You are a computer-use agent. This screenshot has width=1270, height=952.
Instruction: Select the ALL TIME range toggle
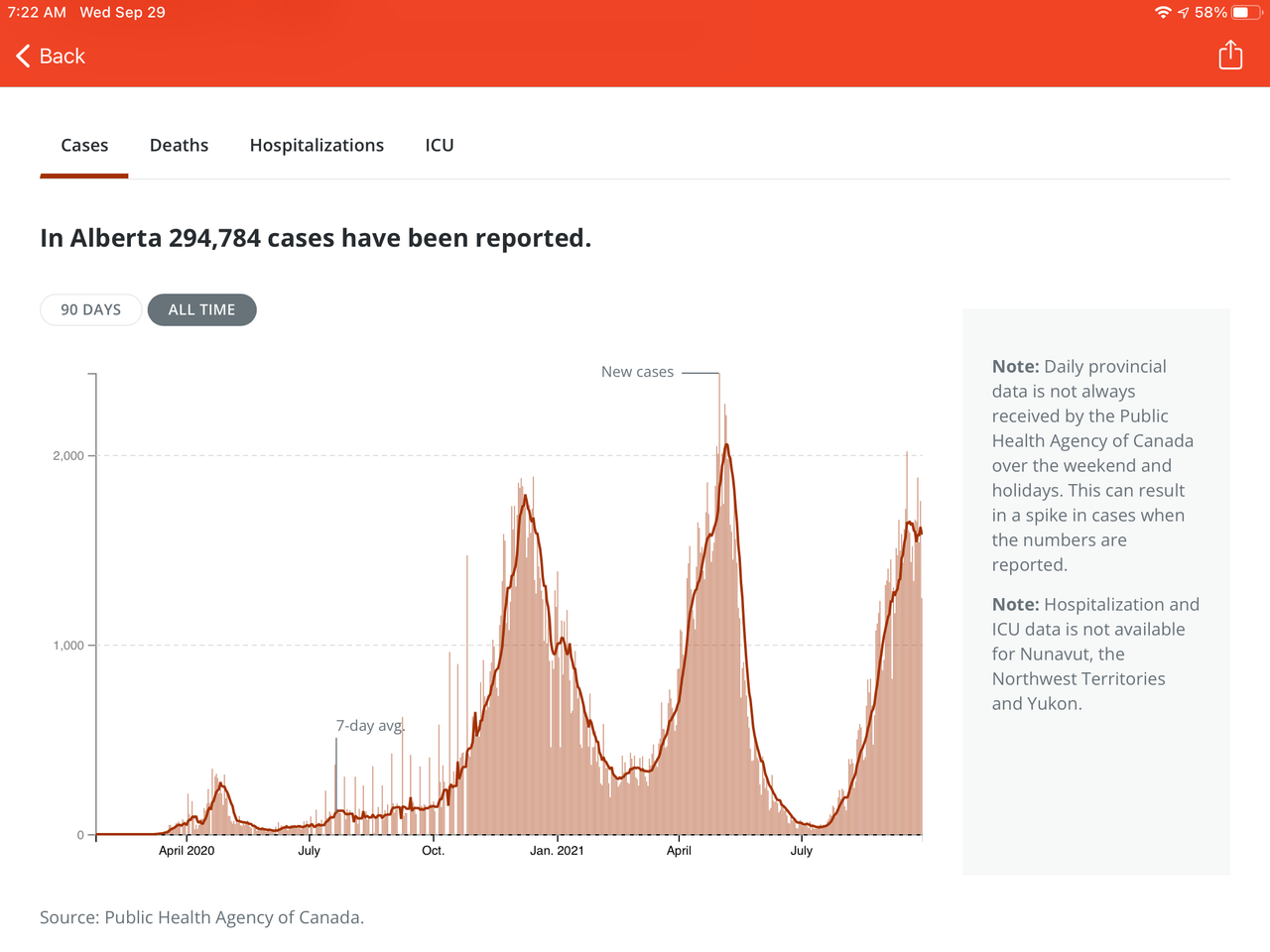point(201,309)
